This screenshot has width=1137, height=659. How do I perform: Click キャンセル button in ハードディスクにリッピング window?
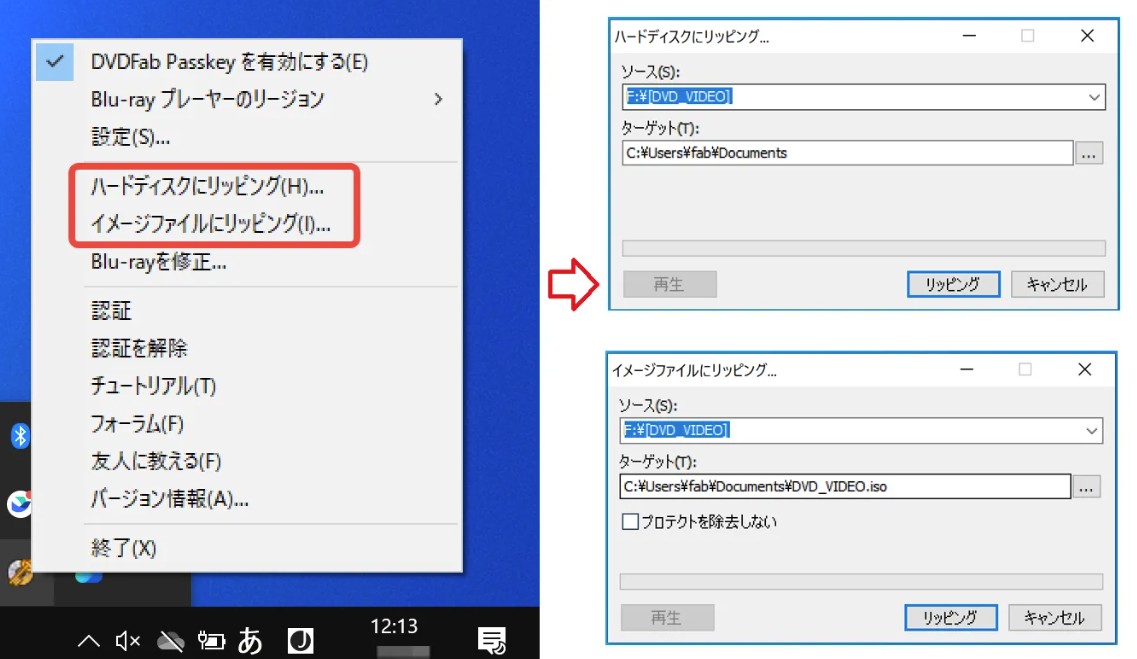coord(1057,284)
